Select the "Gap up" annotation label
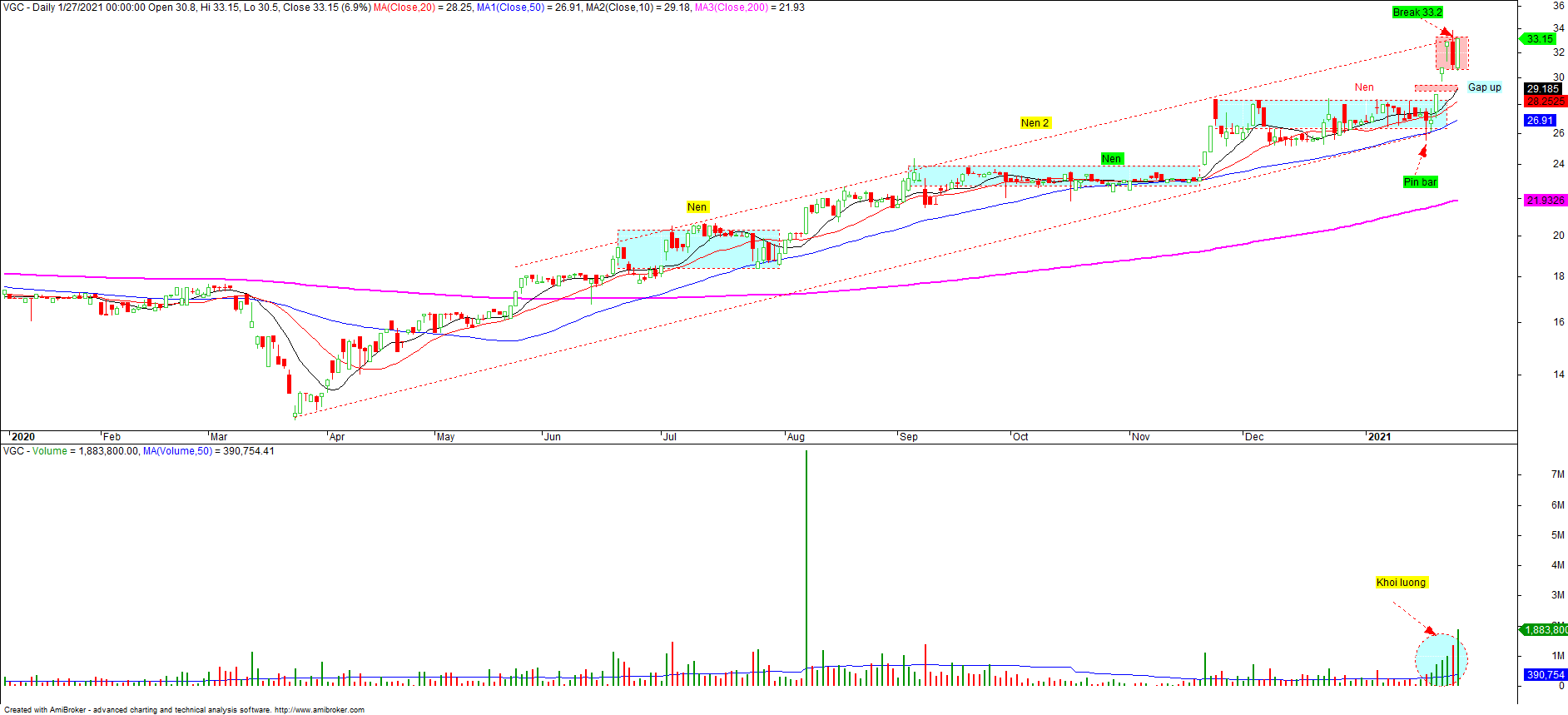Screen dimensions: 1568x715 [x=1484, y=87]
